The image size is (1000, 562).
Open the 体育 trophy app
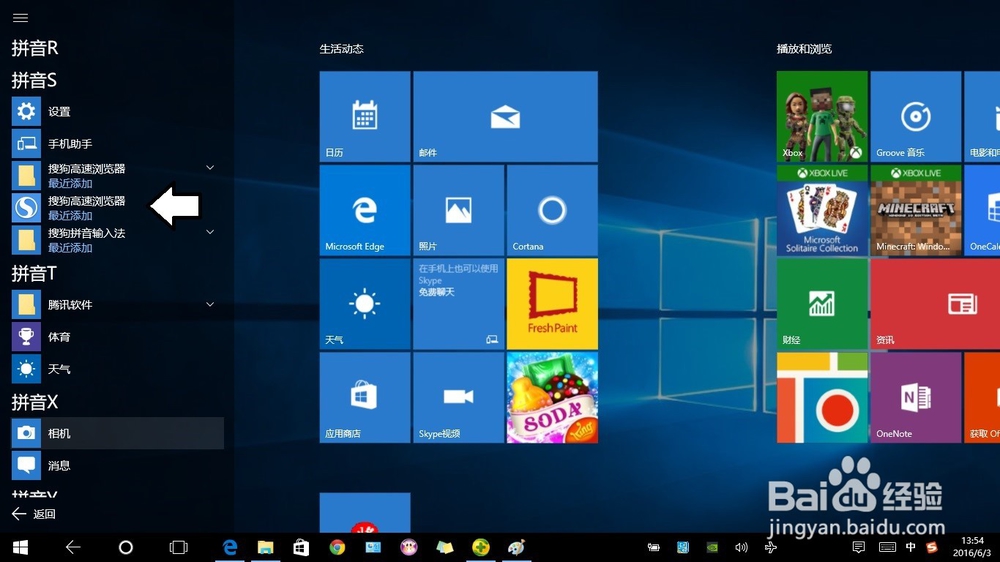click(117, 337)
